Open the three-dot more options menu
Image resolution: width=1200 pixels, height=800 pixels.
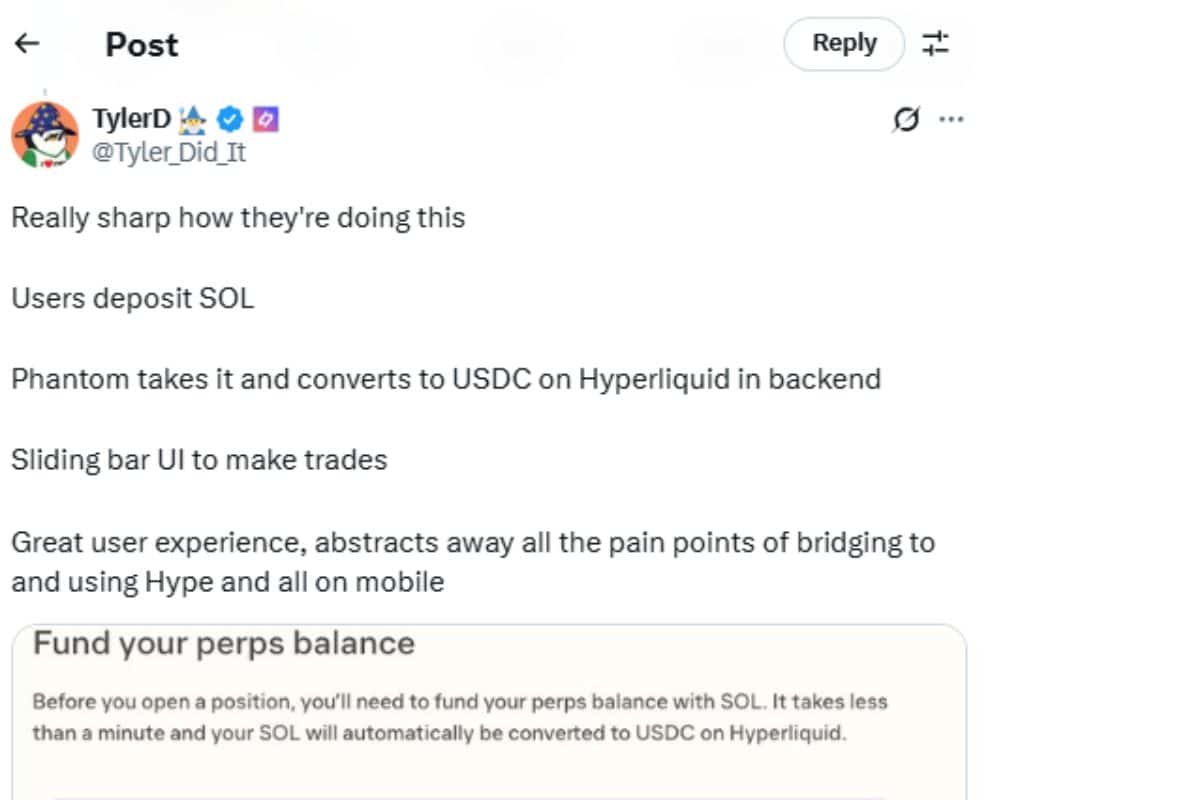[951, 120]
